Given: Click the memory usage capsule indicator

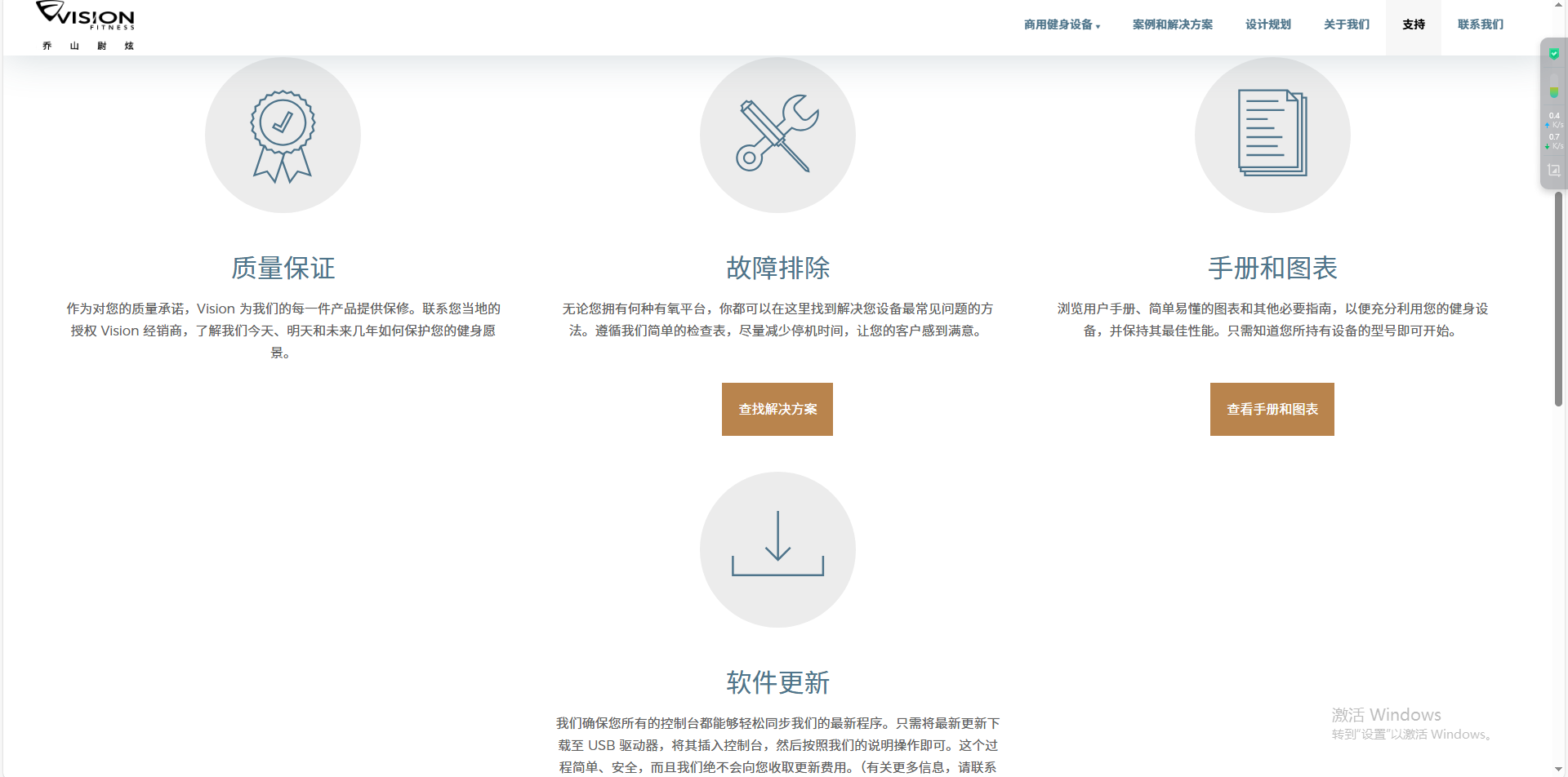Looking at the screenshot, I should click(1554, 87).
